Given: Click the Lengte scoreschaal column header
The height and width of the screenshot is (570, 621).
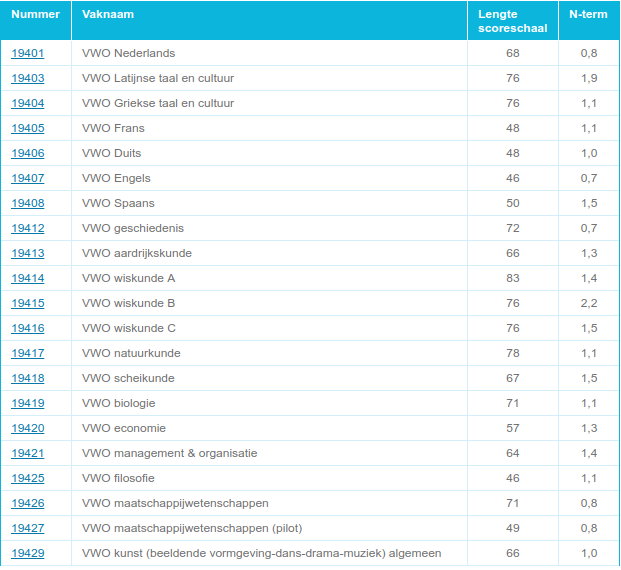Looking at the screenshot, I should click(512, 21).
